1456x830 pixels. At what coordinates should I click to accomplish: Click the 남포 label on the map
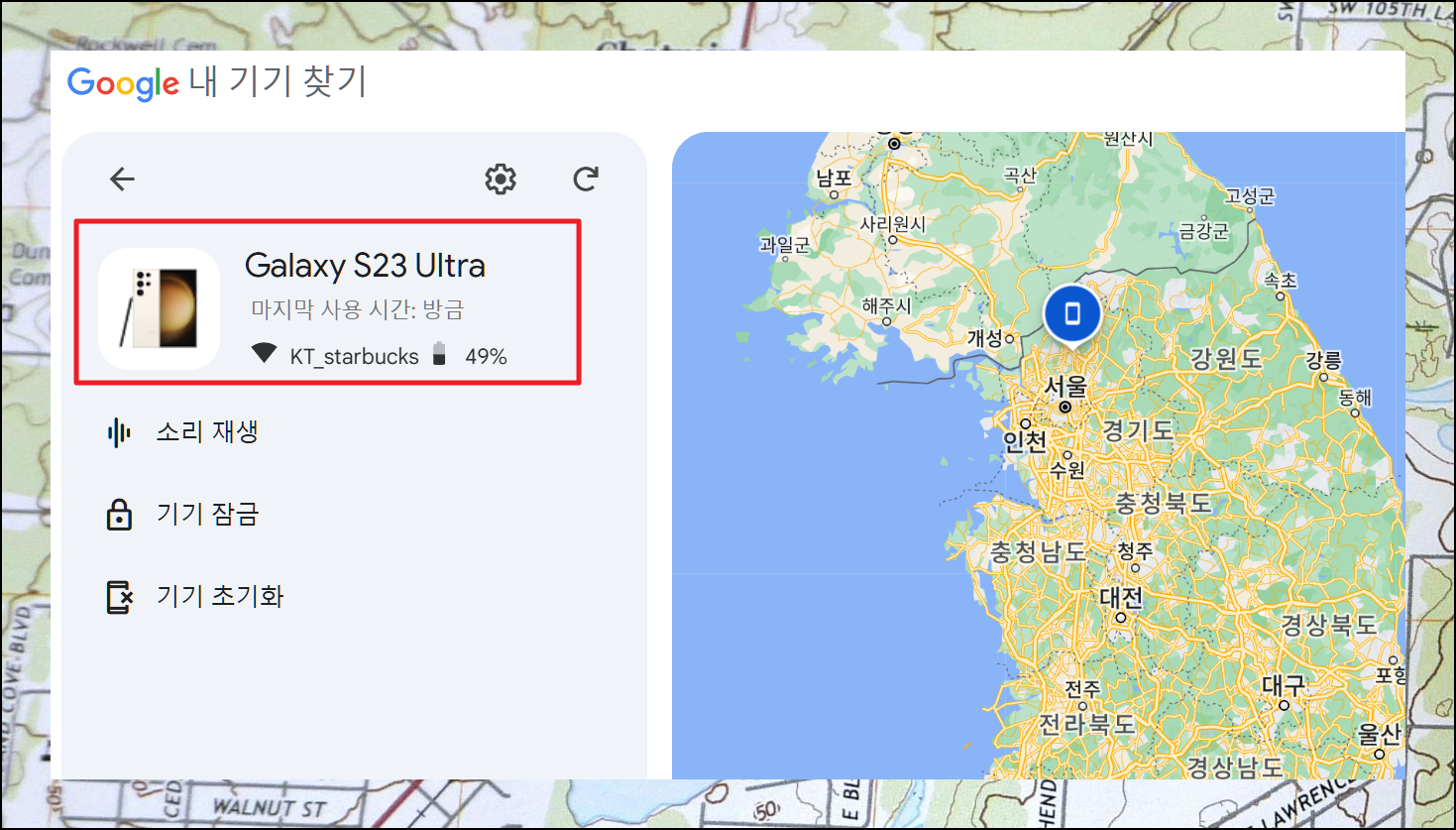coord(834,178)
